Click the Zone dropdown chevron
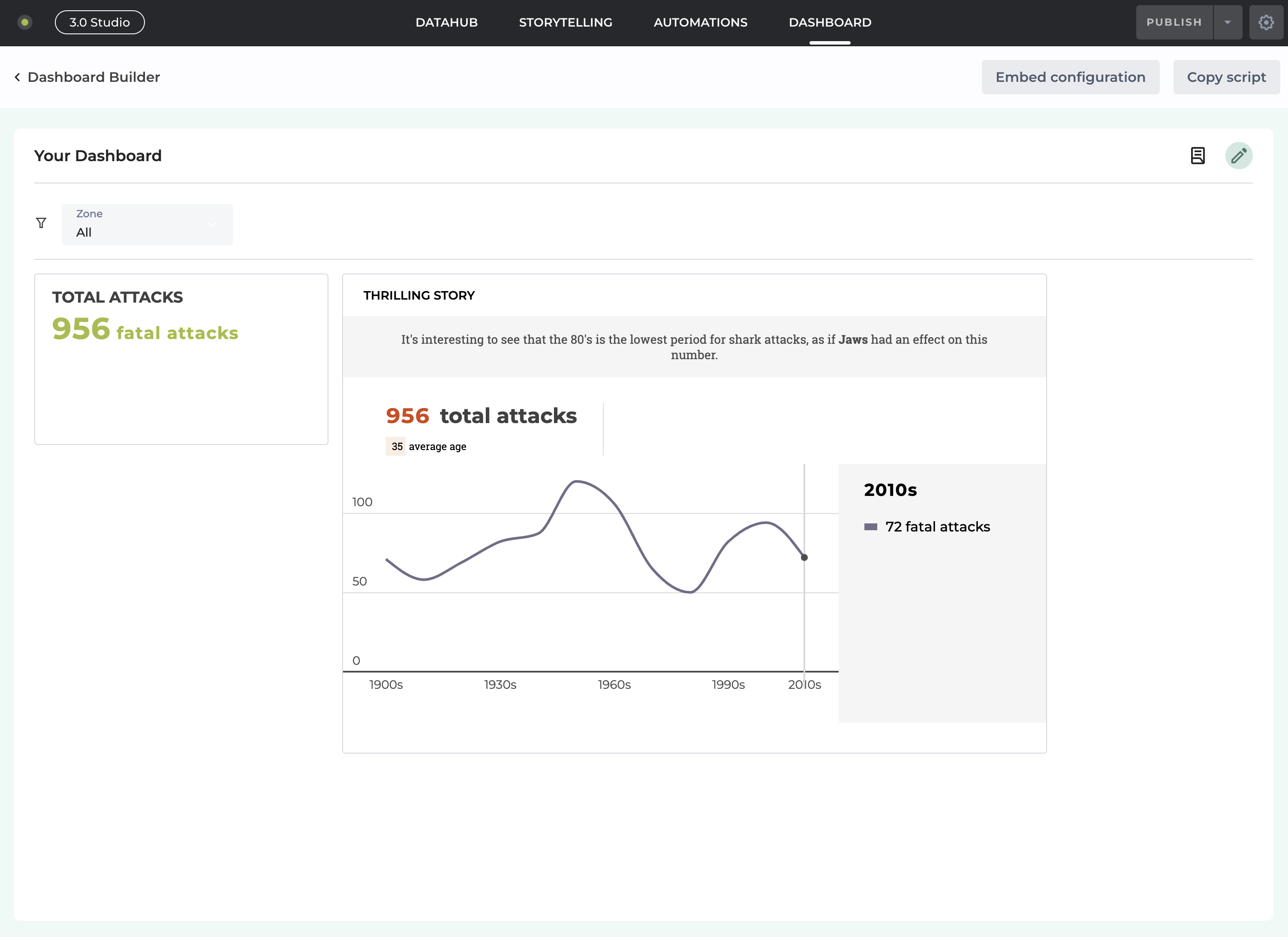Viewport: 1288px width, 937px height. (212, 224)
